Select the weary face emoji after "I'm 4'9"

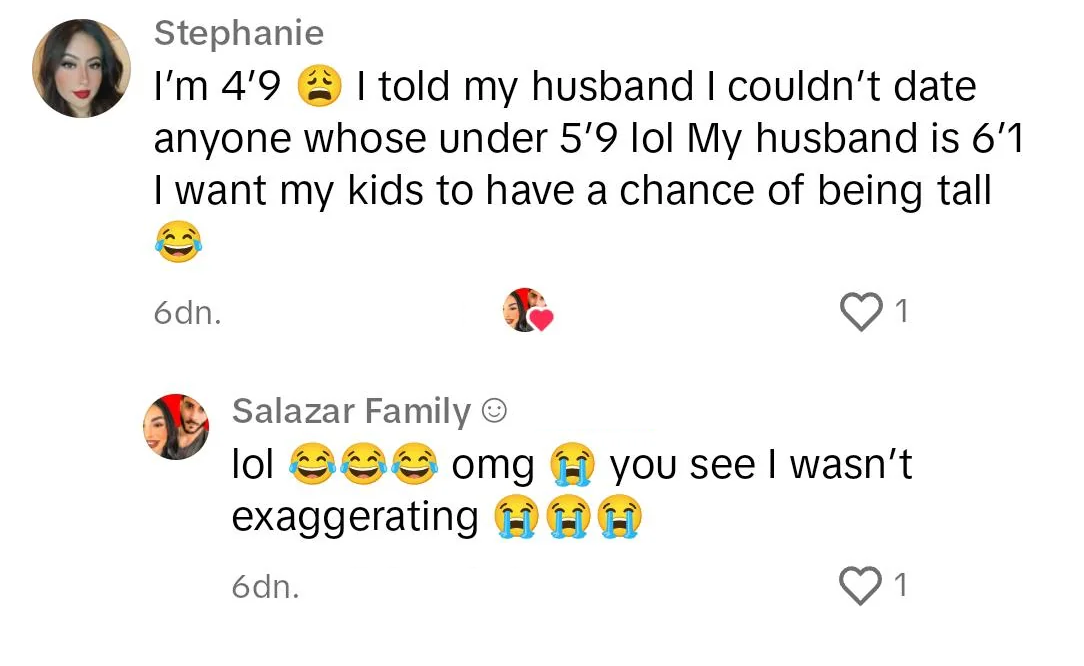coord(319,86)
